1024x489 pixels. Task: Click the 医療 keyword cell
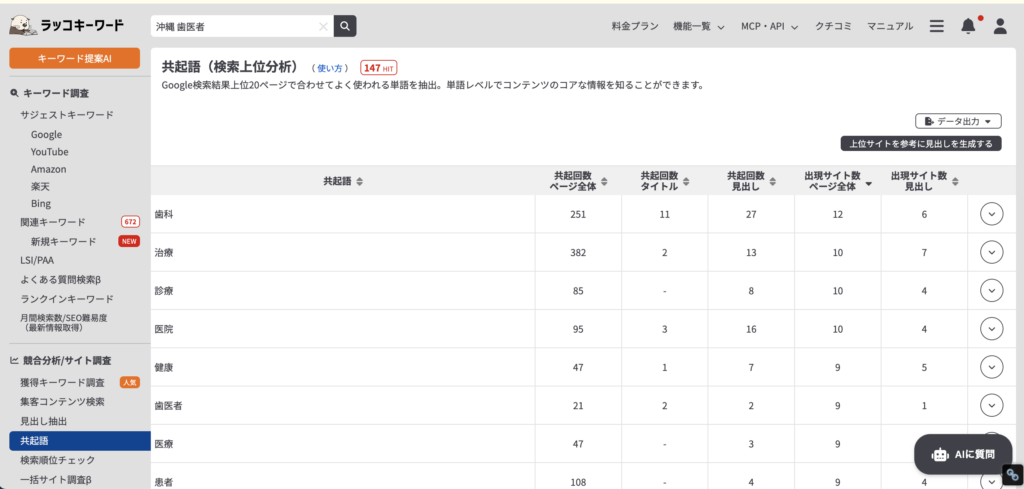click(343, 444)
